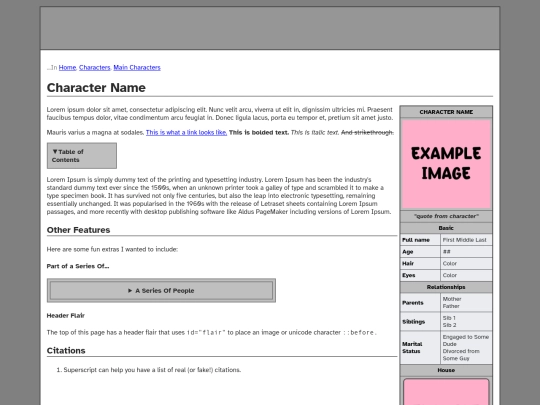The width and height of the screenshot is (540, 405).
Task: Click the 'Age' label cell
Action: point(420,252)
